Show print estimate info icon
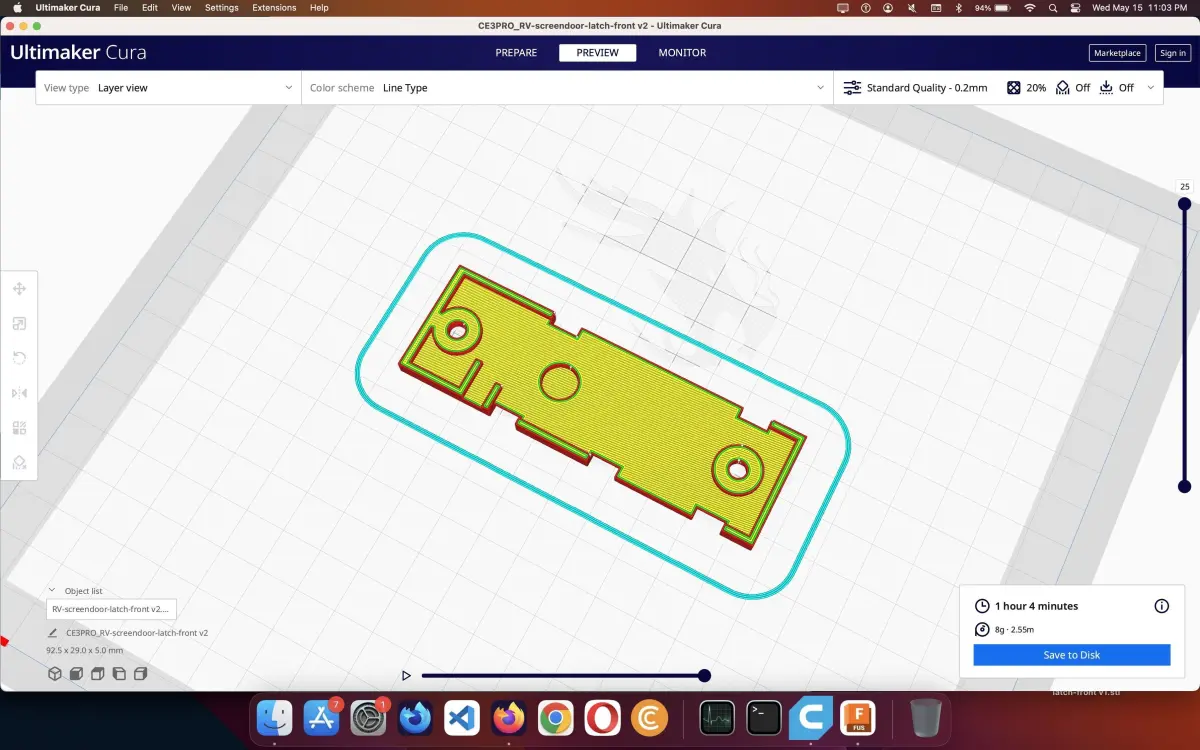1200x750 pixels. coord(1161,606)
